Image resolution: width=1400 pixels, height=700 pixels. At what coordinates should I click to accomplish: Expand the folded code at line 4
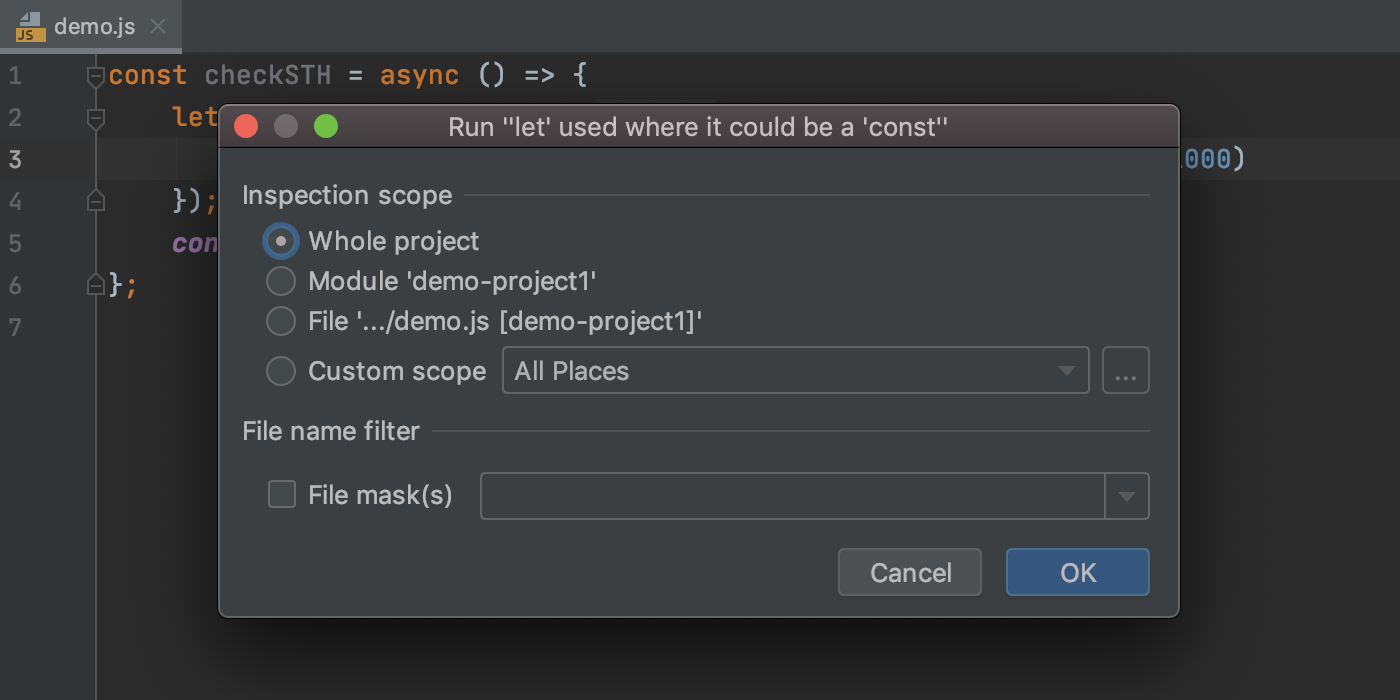tap(95, 200)
